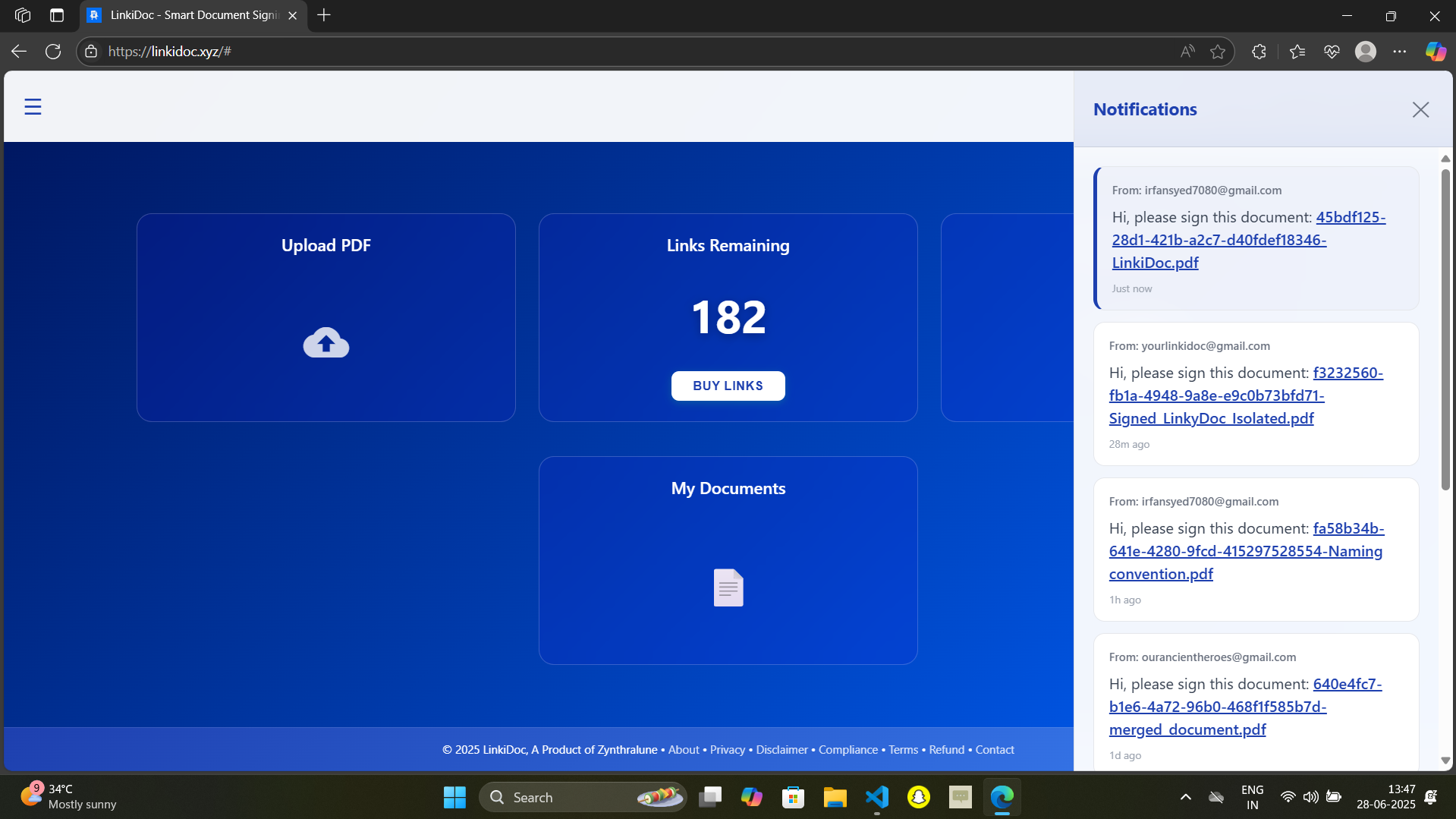Image resolution: width=1456 pixels, height=819 pixels.
Task: Open a new tab with plus
Action: 324,15
